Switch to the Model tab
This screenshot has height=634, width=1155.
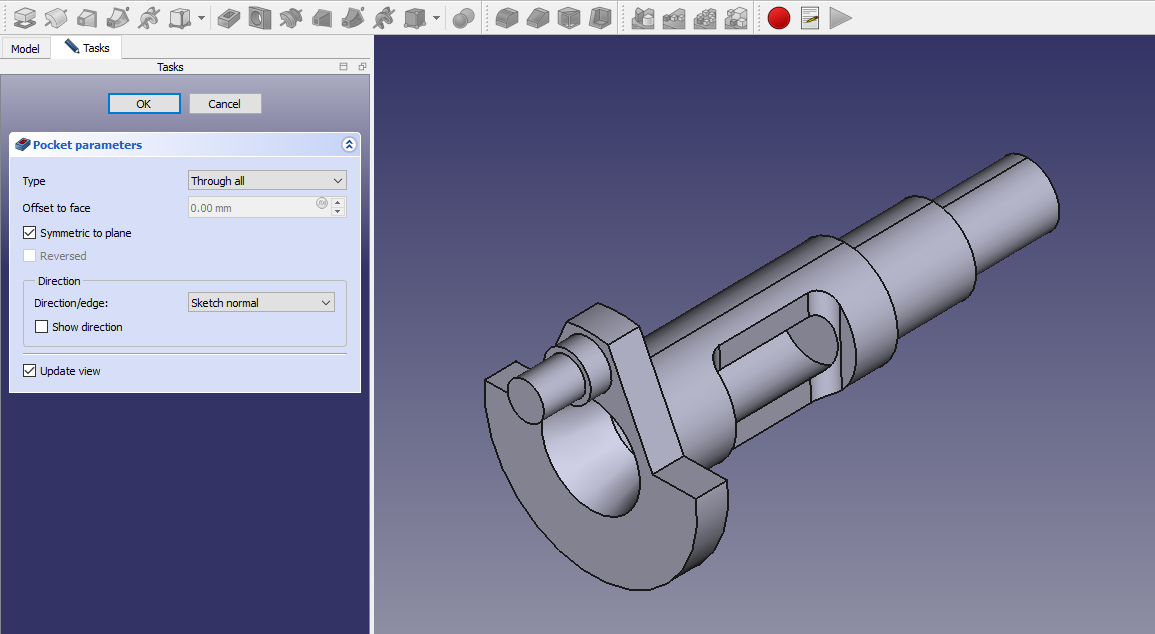25,48
